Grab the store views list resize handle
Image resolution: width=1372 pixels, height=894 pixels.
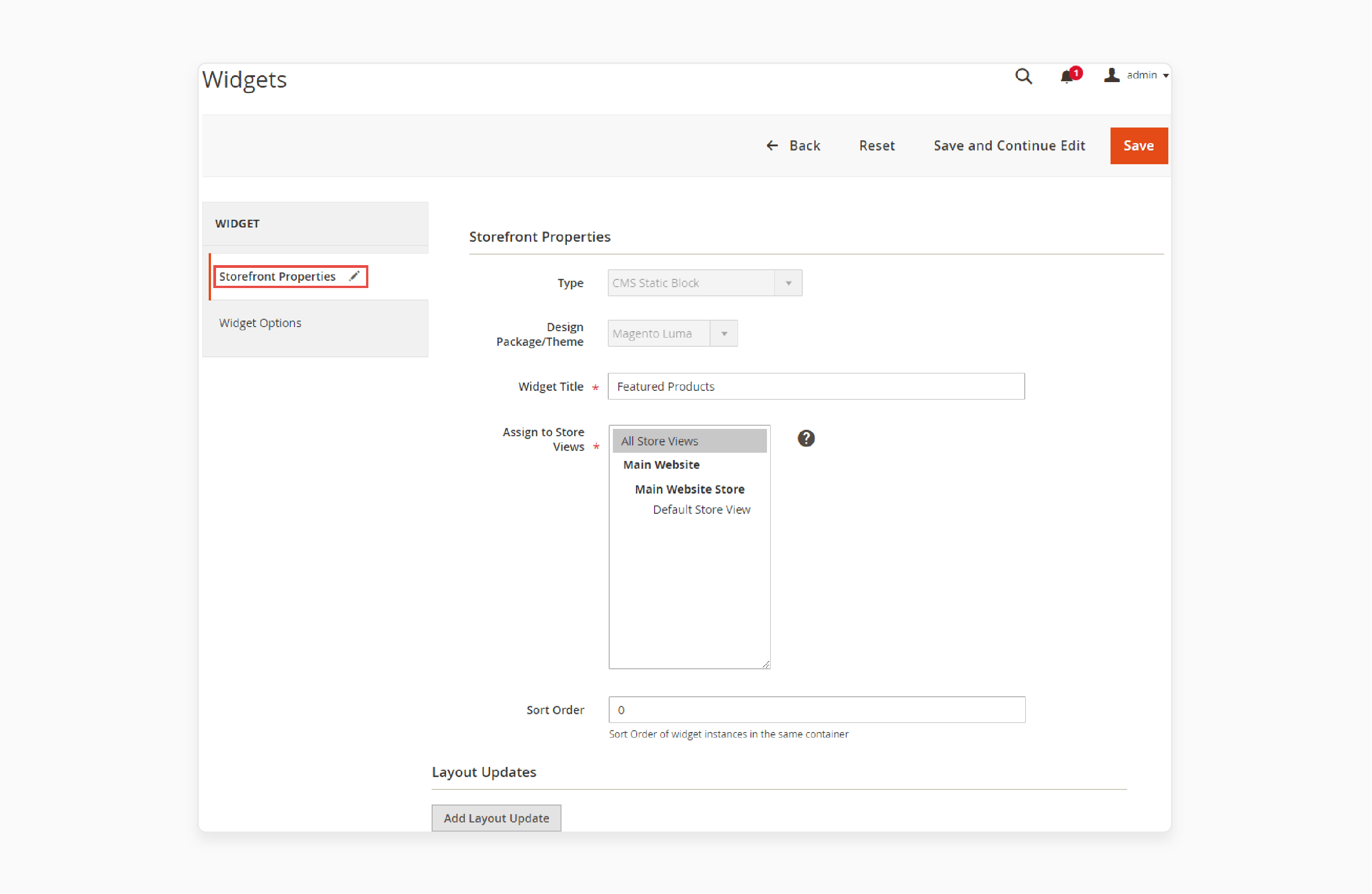pos(765,664)
